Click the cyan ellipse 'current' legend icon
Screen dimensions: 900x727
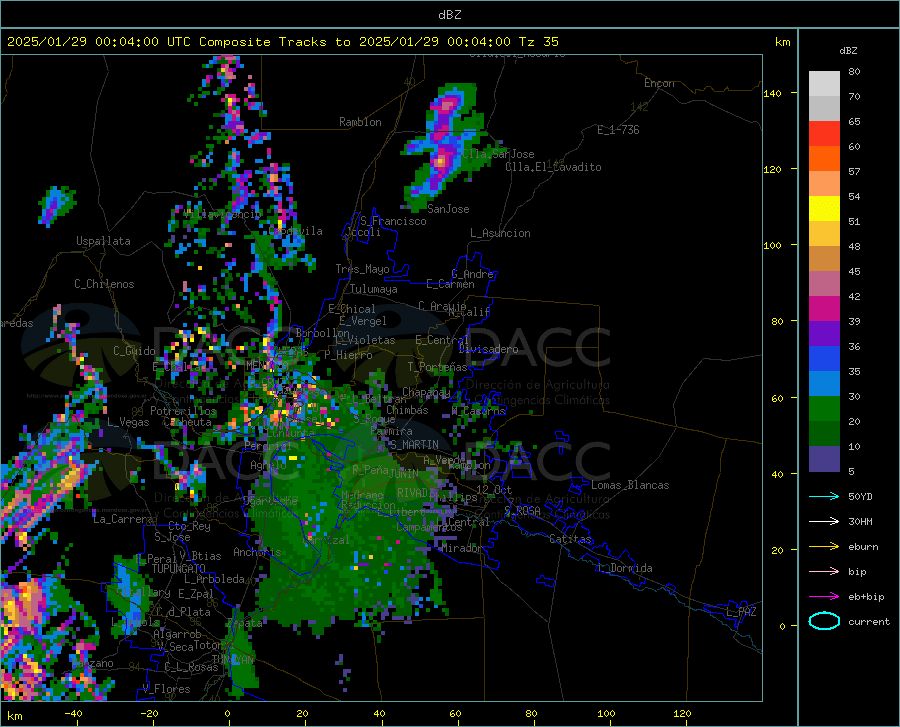[x=824, y=621]
